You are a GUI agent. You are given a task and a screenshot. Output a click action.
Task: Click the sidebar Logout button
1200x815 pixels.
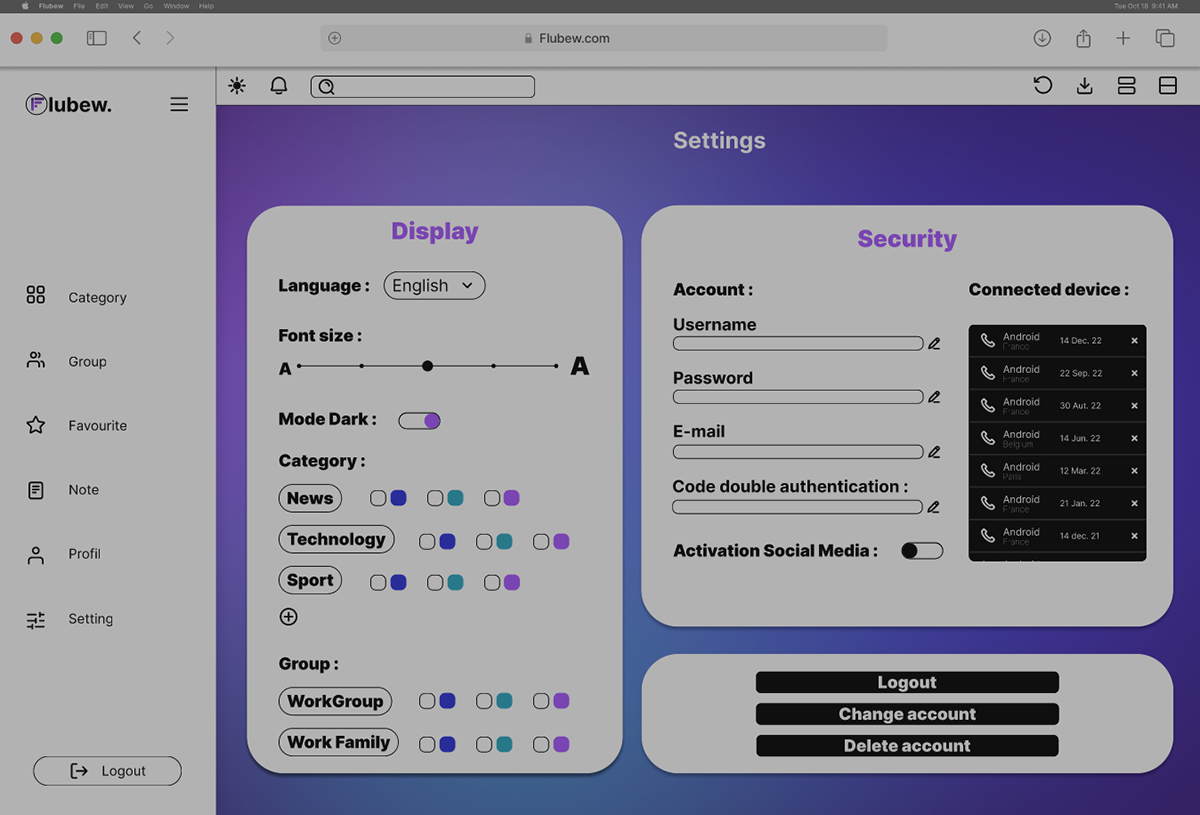[x=107, y=771]
